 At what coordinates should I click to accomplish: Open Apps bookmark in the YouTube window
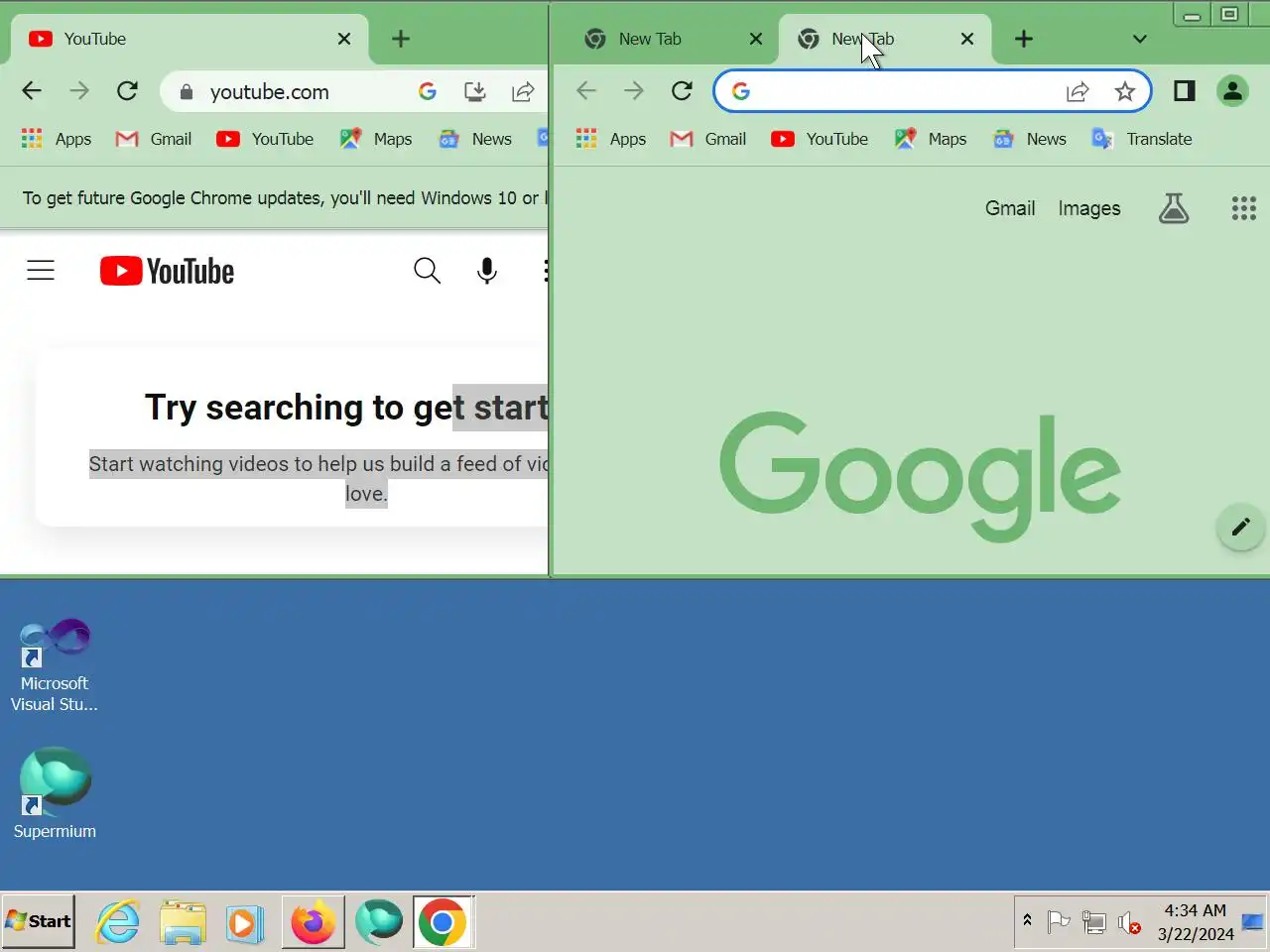[x=57, y=139]
